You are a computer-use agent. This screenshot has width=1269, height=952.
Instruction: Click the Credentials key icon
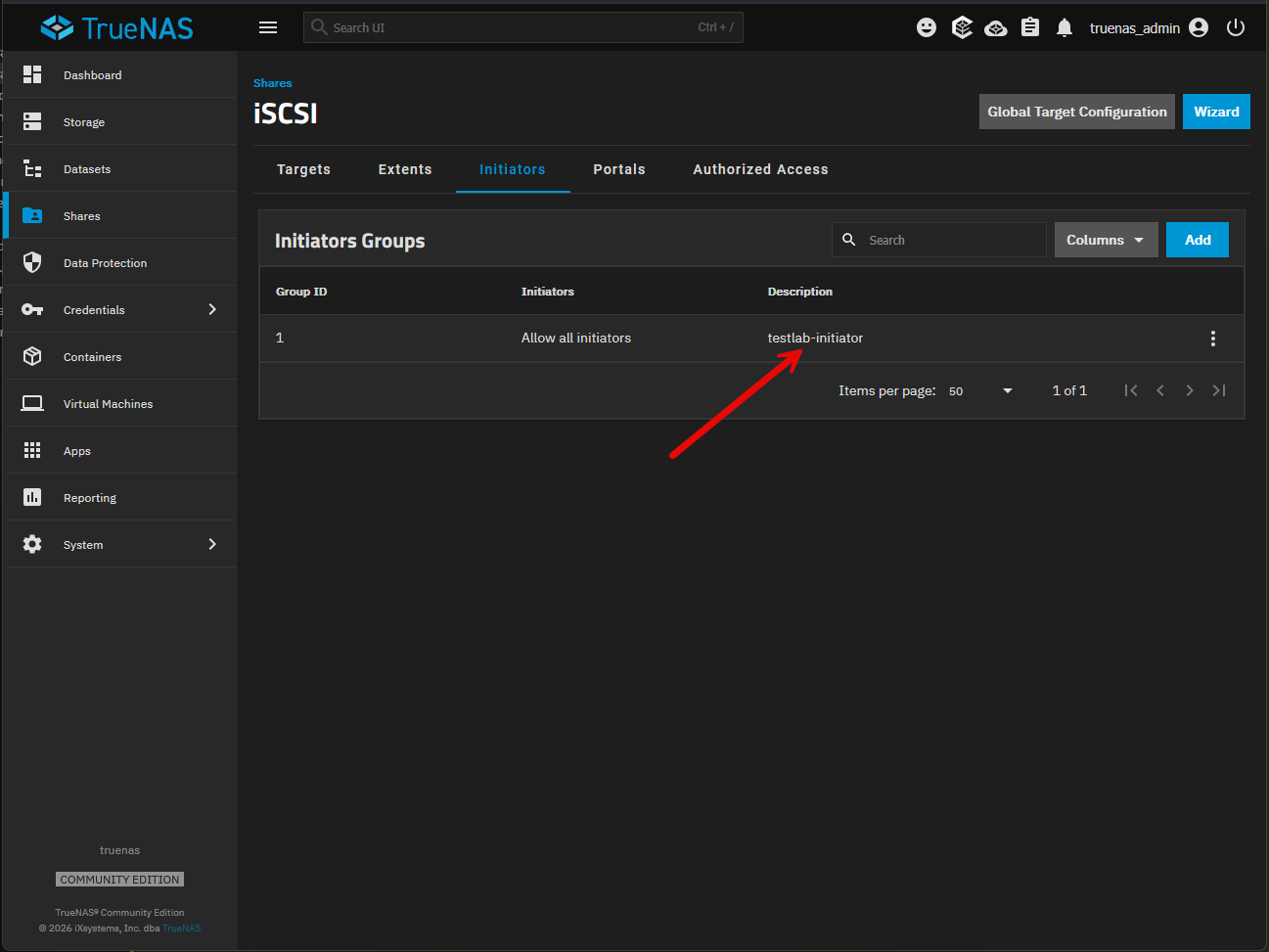click(x=32, y=309)
